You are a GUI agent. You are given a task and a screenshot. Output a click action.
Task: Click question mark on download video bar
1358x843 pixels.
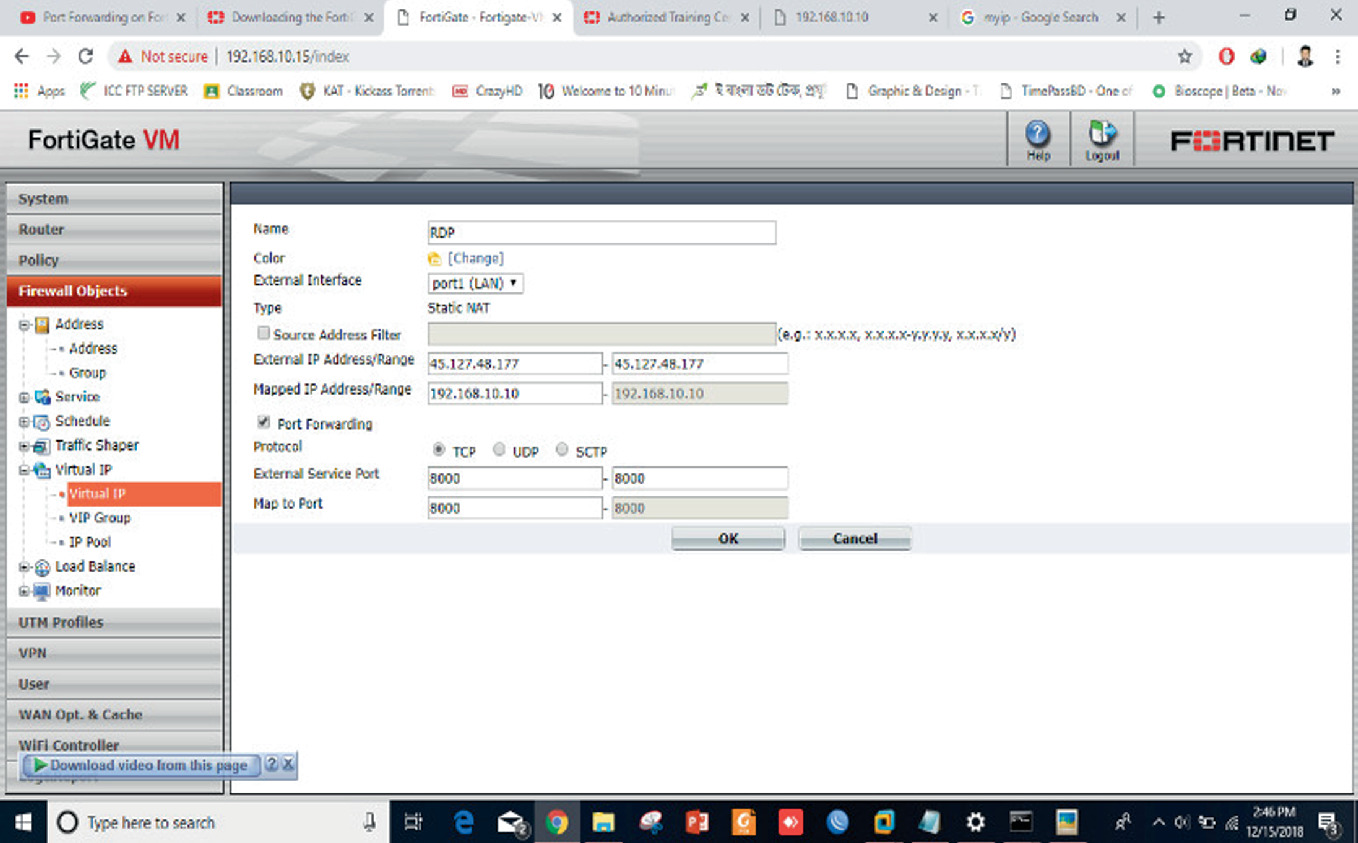[272, 765]
